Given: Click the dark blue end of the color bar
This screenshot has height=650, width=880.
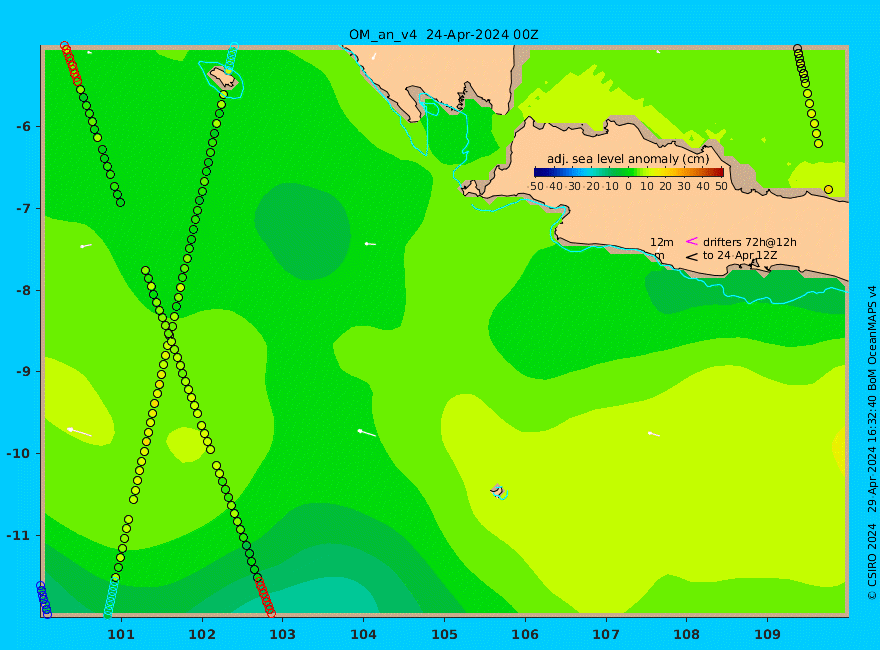Looking at the screenshot, I should tap(539, 172).
